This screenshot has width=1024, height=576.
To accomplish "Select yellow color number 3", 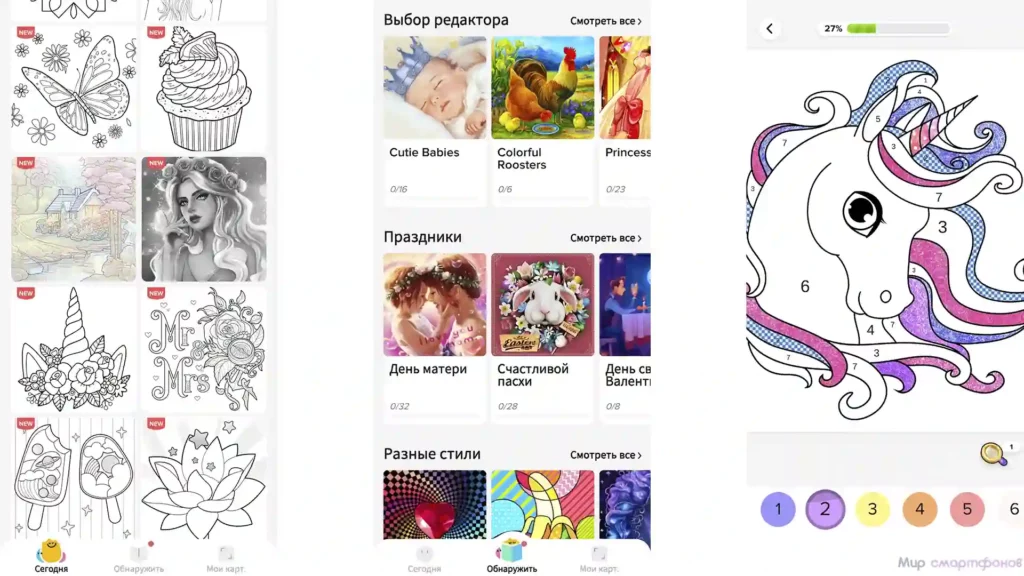I will click(x=872, y=509).
